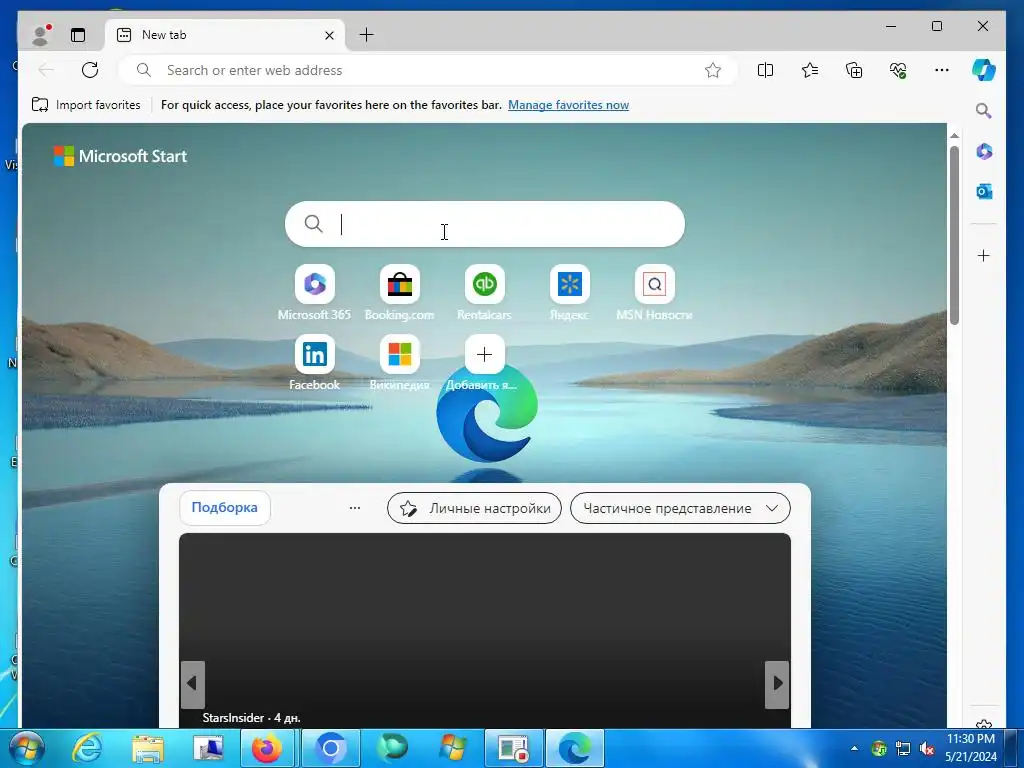Open the sidebar Microsoft 365 icon
The height and width of the screenshot is (768, 1024).
pyautogui.click(x=984, y=152)
